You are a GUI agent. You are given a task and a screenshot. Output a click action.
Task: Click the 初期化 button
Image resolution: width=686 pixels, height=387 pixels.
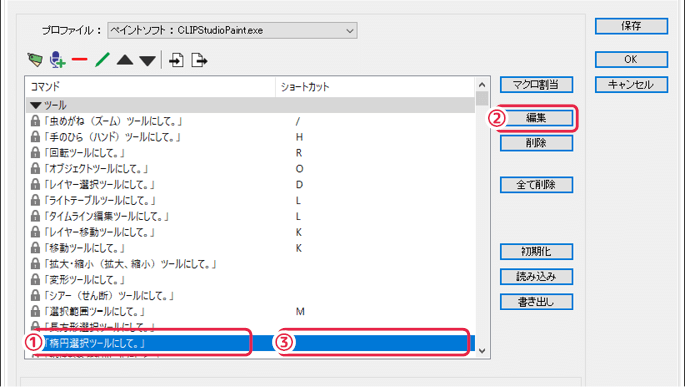[x=536, y=251]
